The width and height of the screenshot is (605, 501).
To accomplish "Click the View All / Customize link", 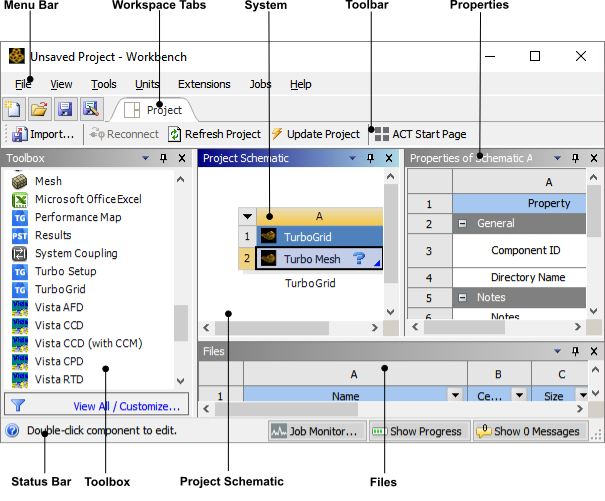I will (127, 406).
